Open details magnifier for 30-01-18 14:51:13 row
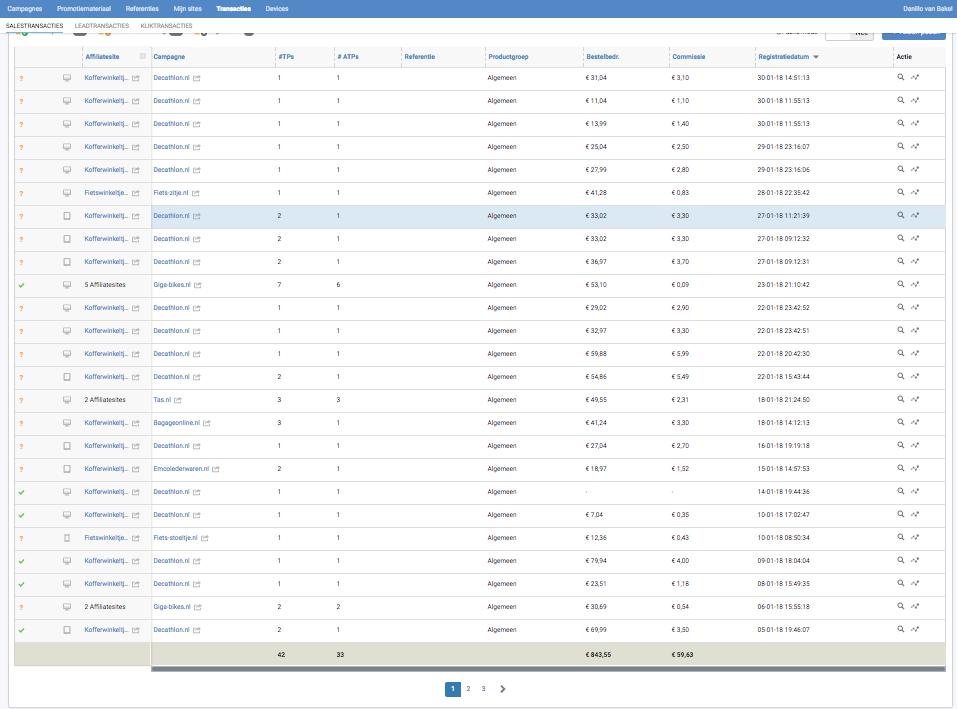The height and width of the screenshot is (709, 957). pos(900,77)
